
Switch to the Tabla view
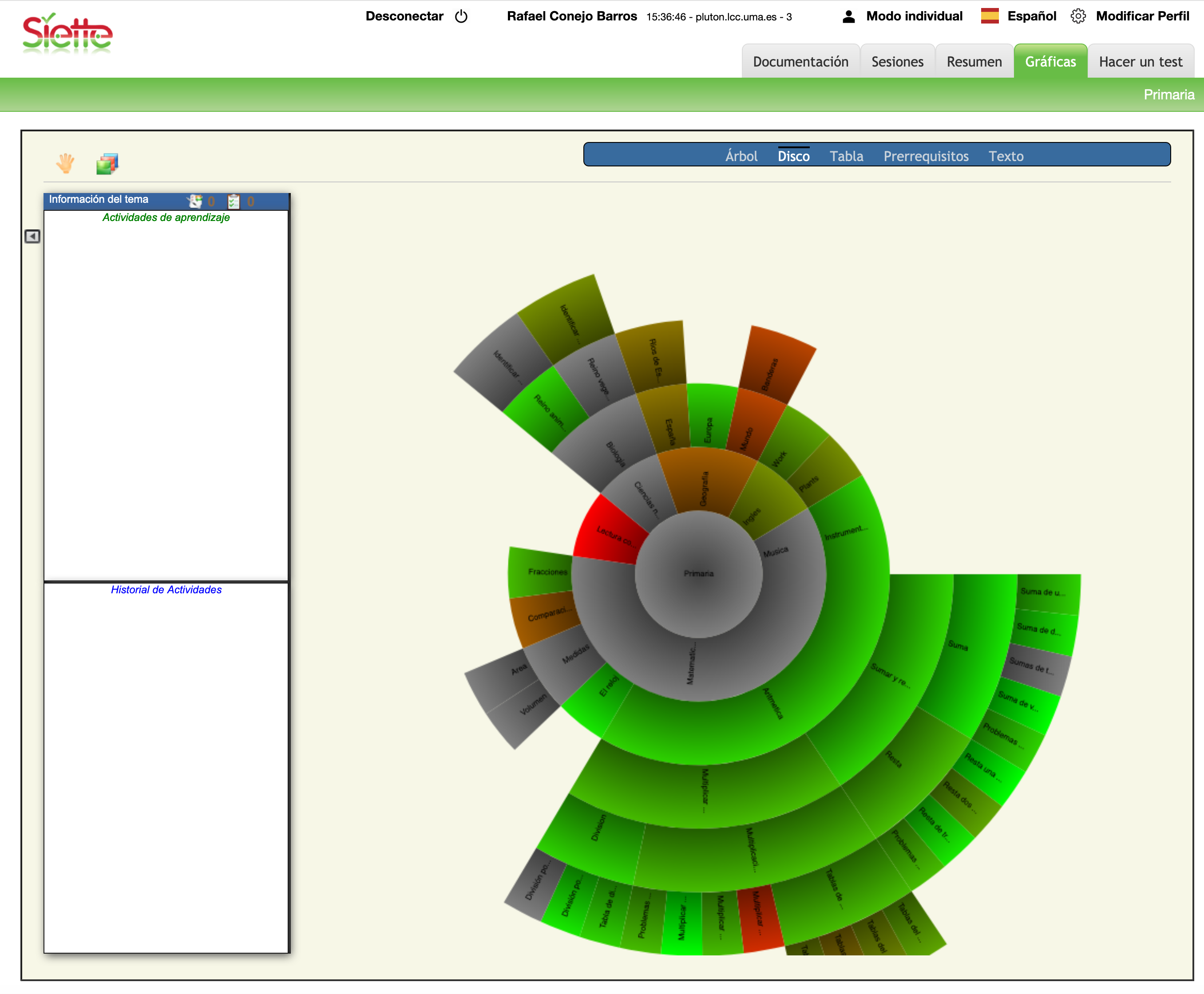click(x=846, y=156)
